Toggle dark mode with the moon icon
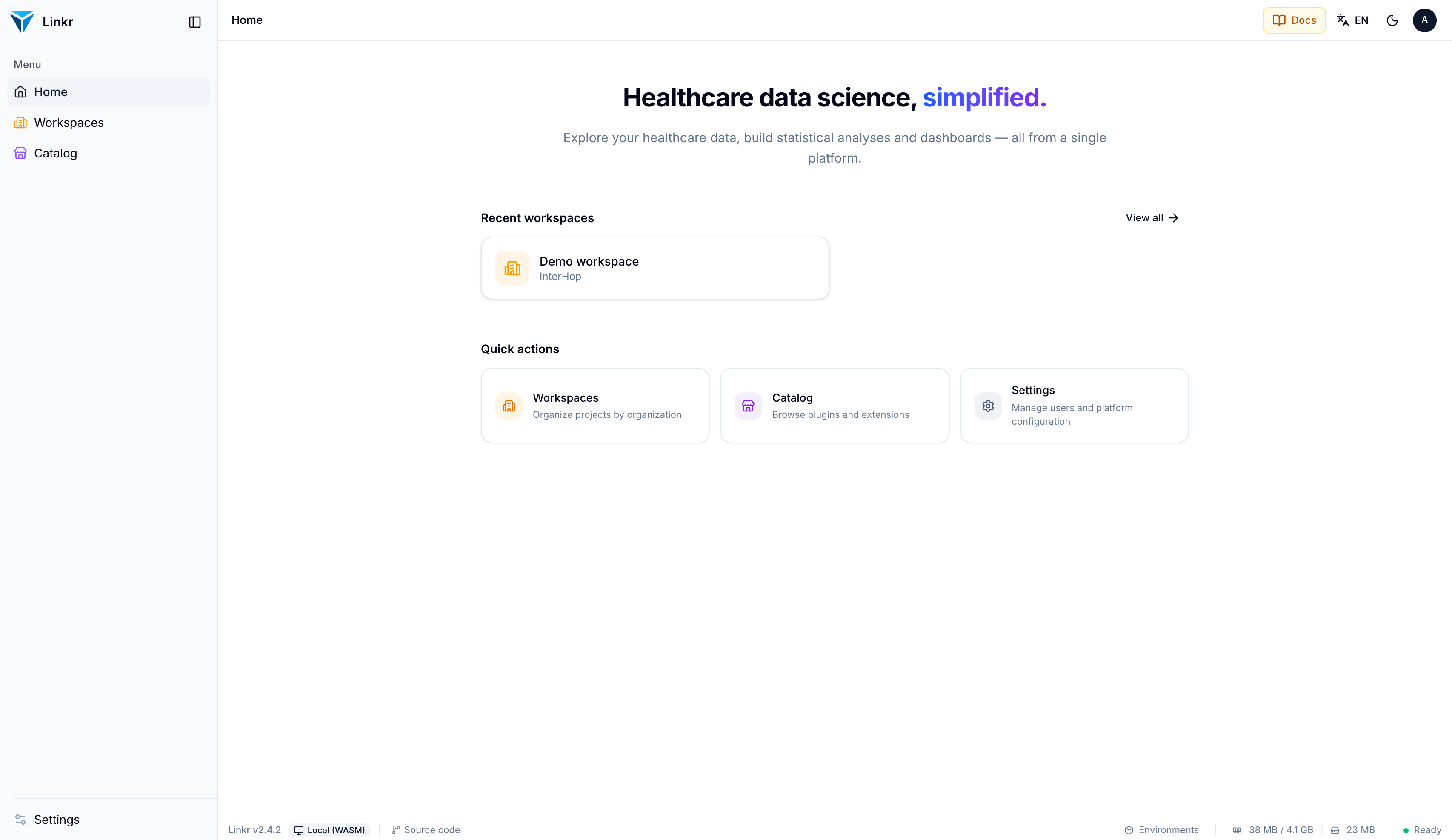The height and width of the screenshot is (840, 1452). (1392, 20)
